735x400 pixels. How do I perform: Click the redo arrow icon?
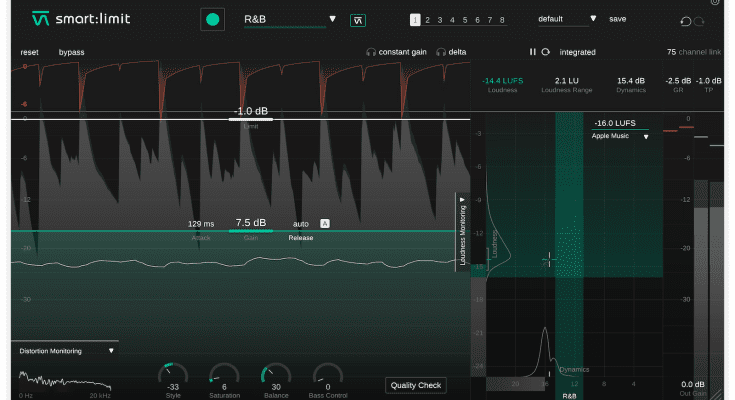[x=699, y=21]
